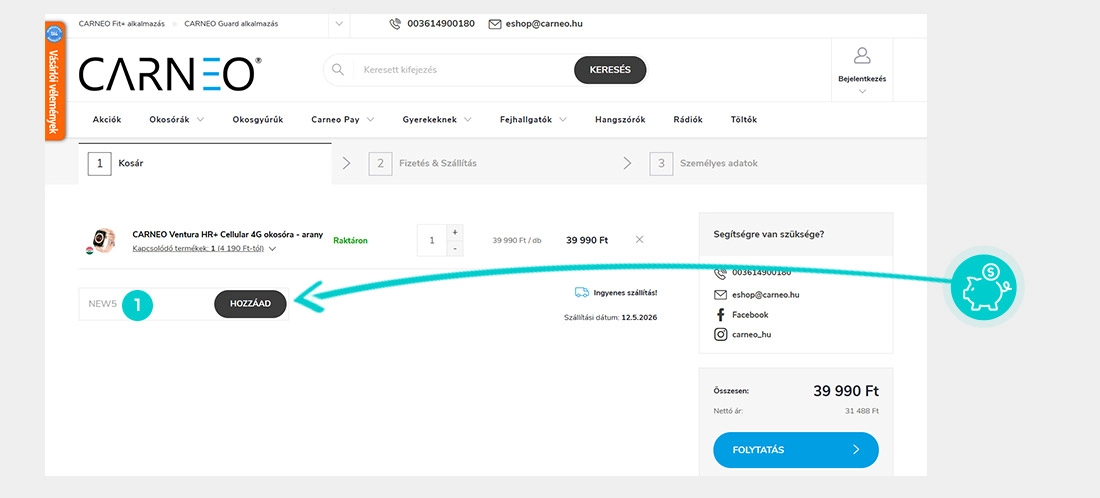
Task: Click eshop@carneo.hu in top bar
Action: pyautogui.click(x=544, y=24)
